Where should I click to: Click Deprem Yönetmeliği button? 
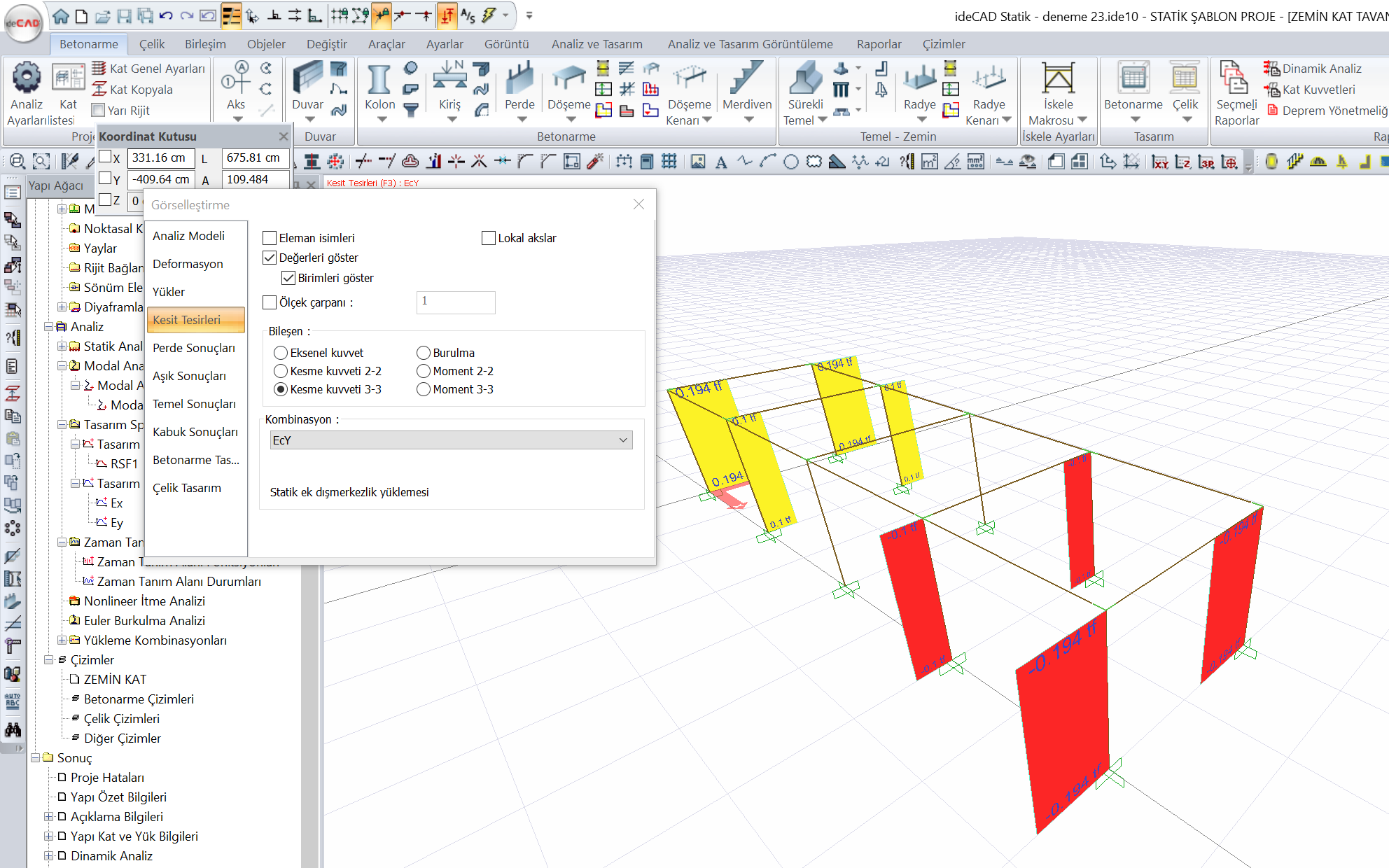pyautogui.click(x=1327, y=111)
